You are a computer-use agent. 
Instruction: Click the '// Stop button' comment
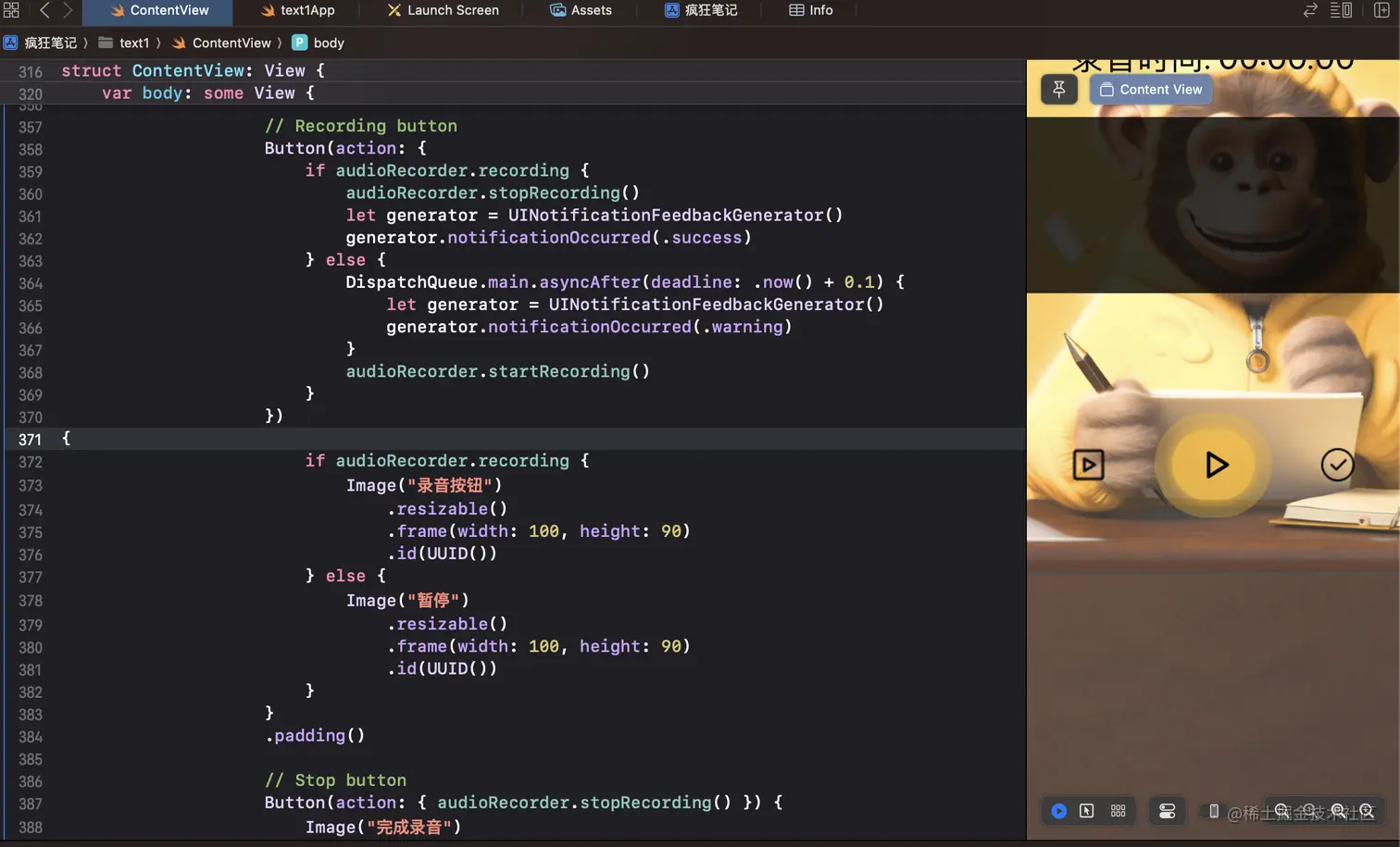(x=335, y=780)
